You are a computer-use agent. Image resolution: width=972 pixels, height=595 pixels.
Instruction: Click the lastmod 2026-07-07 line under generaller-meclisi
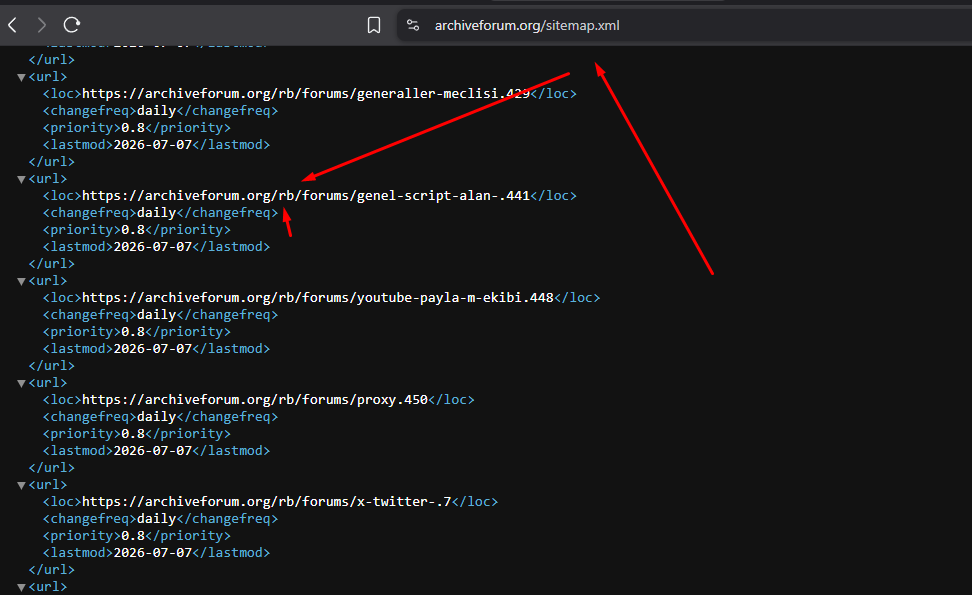[x=156, y=144]
